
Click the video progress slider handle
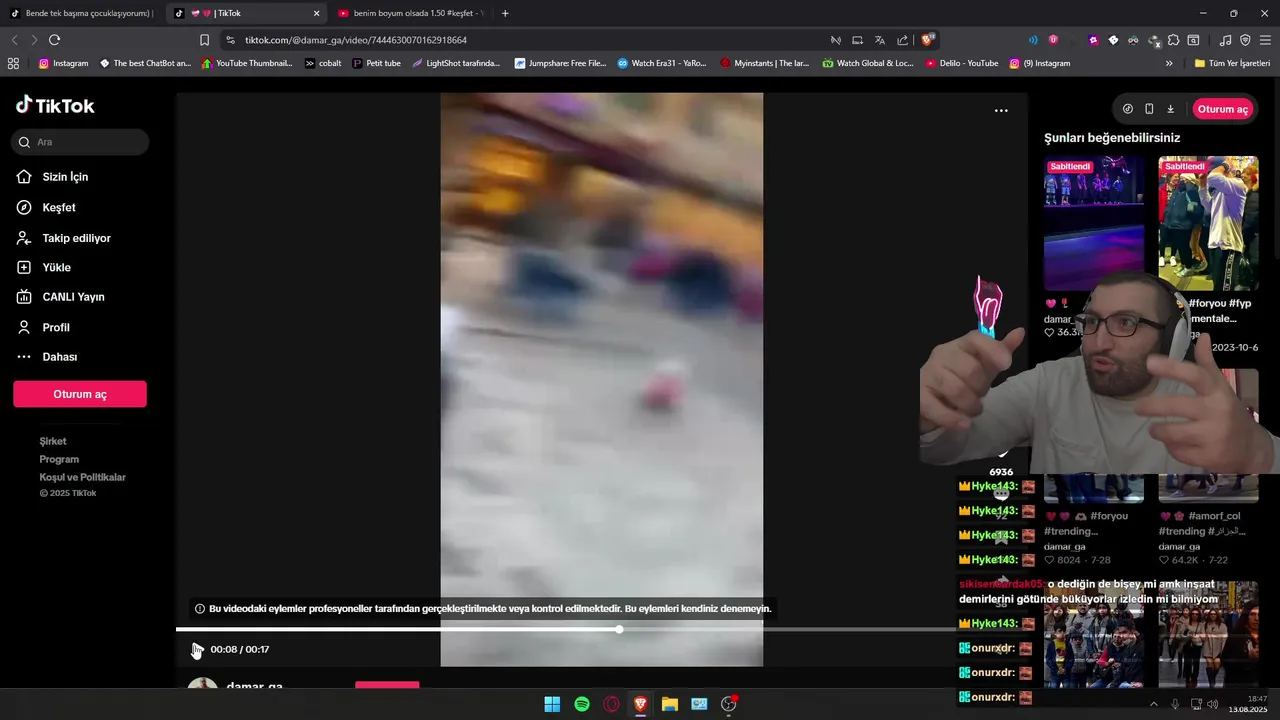pos(620,629)
